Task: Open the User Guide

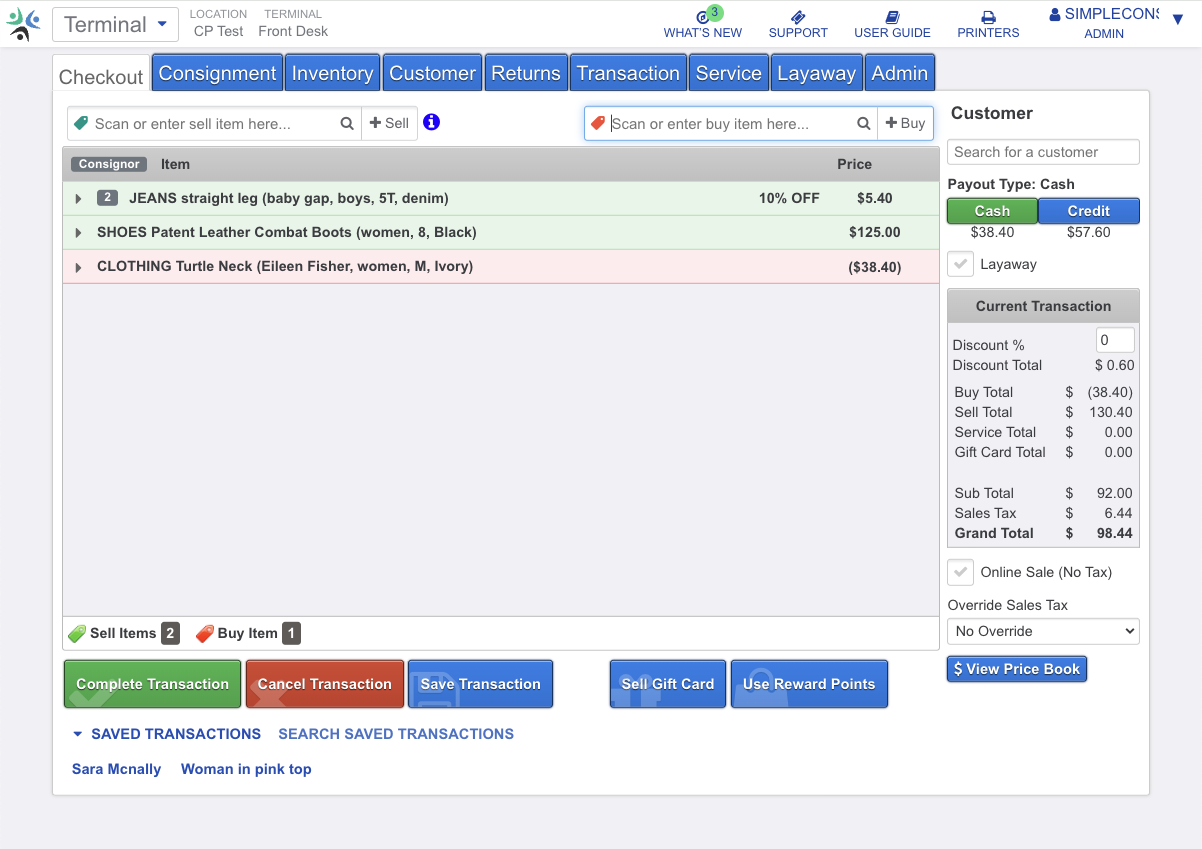Action: click(891, 25)
